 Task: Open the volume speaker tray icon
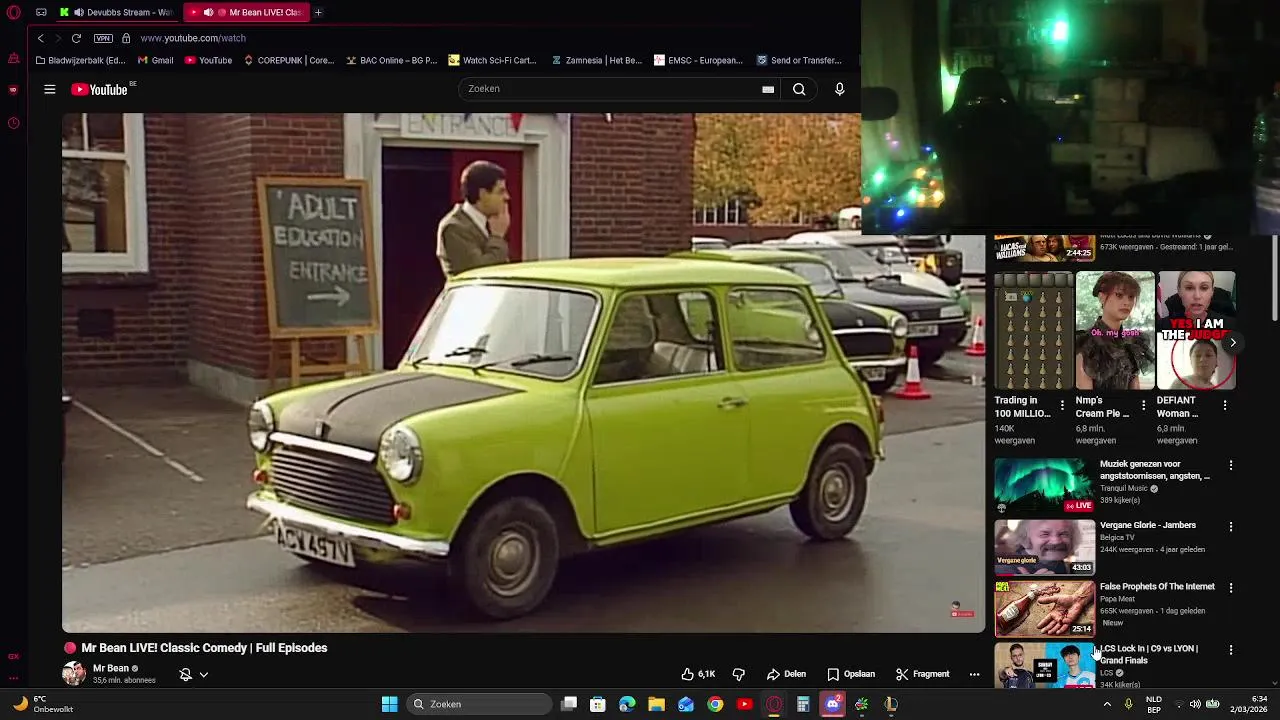pos(1195,704)
